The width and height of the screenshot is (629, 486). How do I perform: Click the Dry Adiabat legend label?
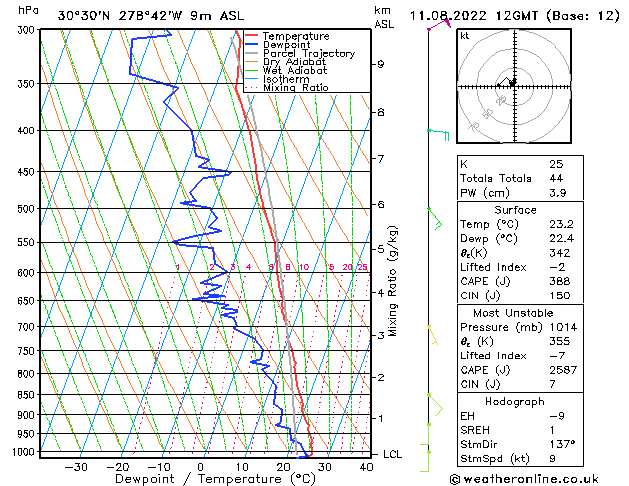(x=294, y=62)
